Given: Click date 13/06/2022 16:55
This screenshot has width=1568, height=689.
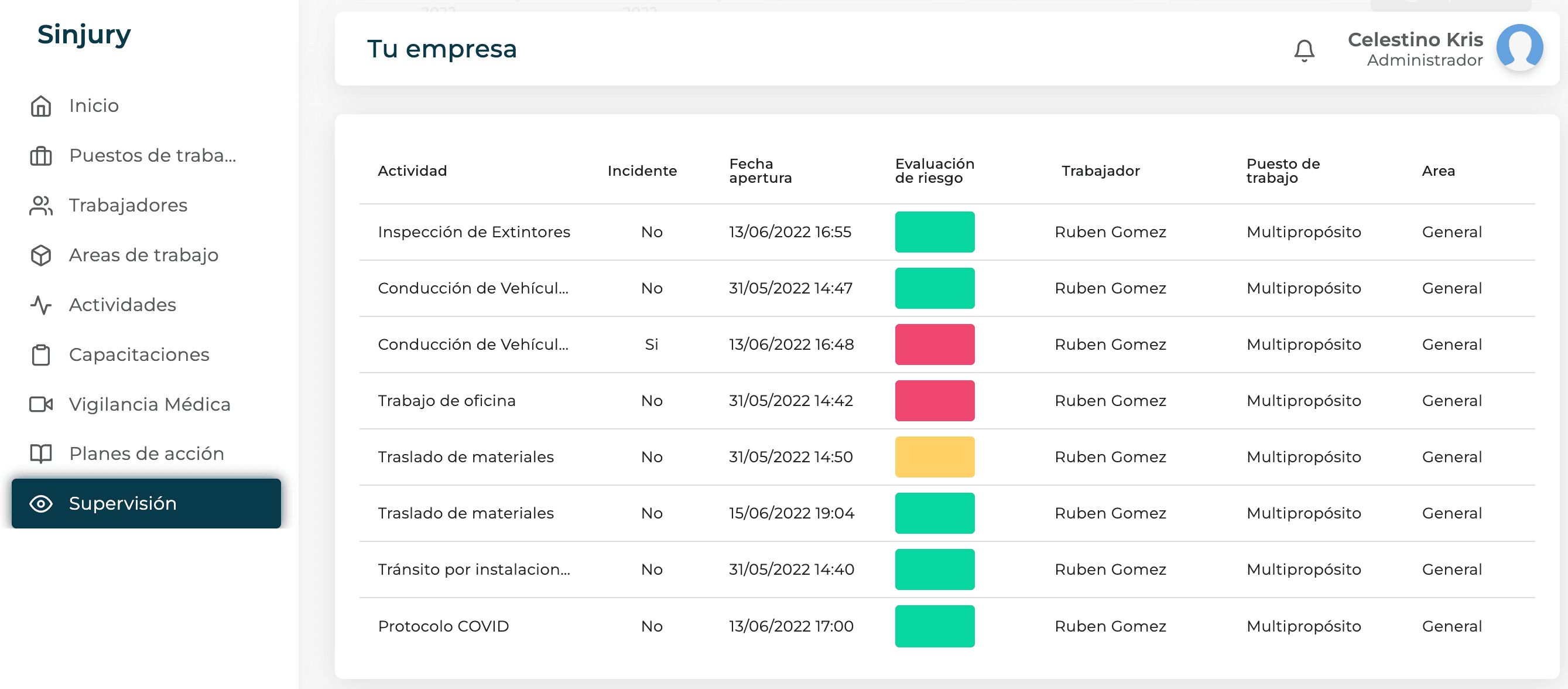Looking at the screenshot, I should click(790, 232).
